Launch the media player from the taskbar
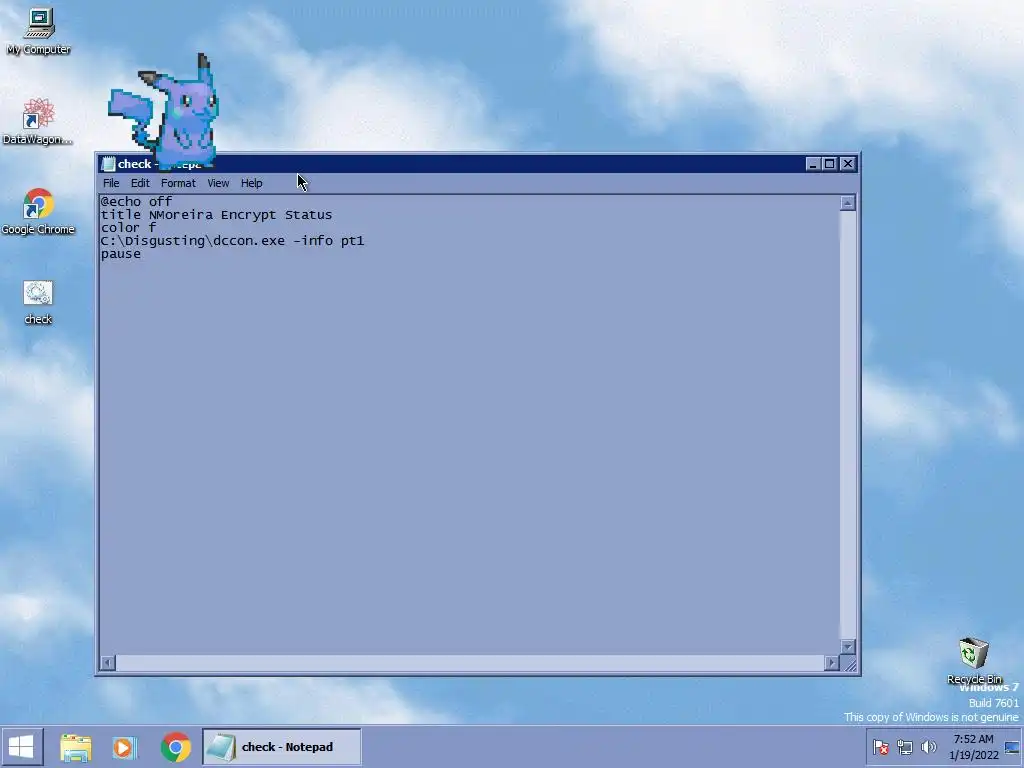The image size is (1024, 768). pyautogui.click(x=124, y=747)
